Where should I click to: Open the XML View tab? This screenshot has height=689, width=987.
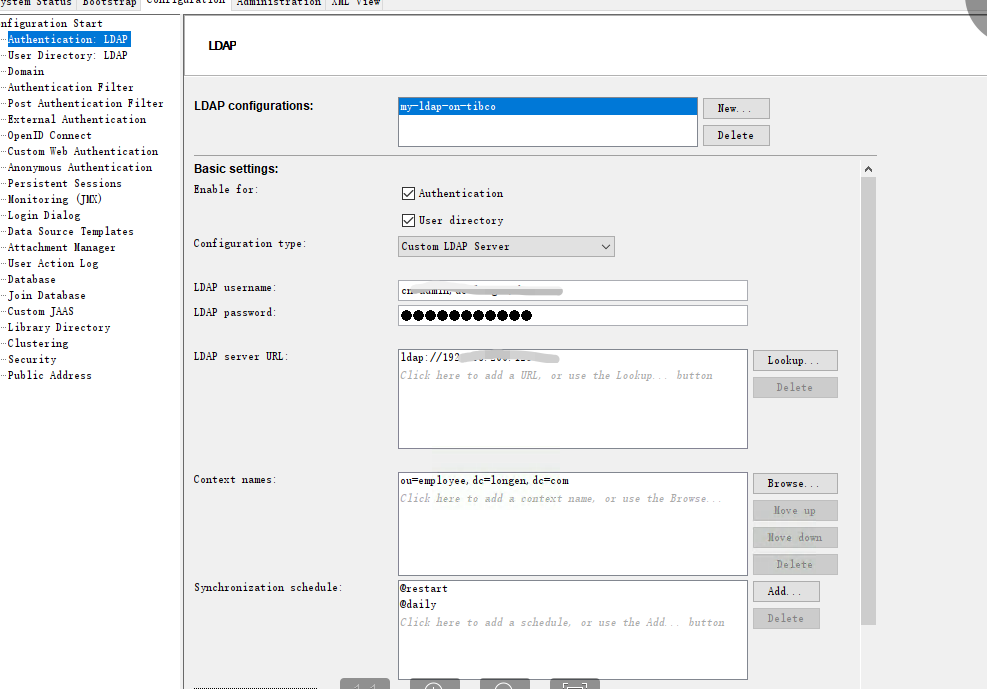(356, 3)
